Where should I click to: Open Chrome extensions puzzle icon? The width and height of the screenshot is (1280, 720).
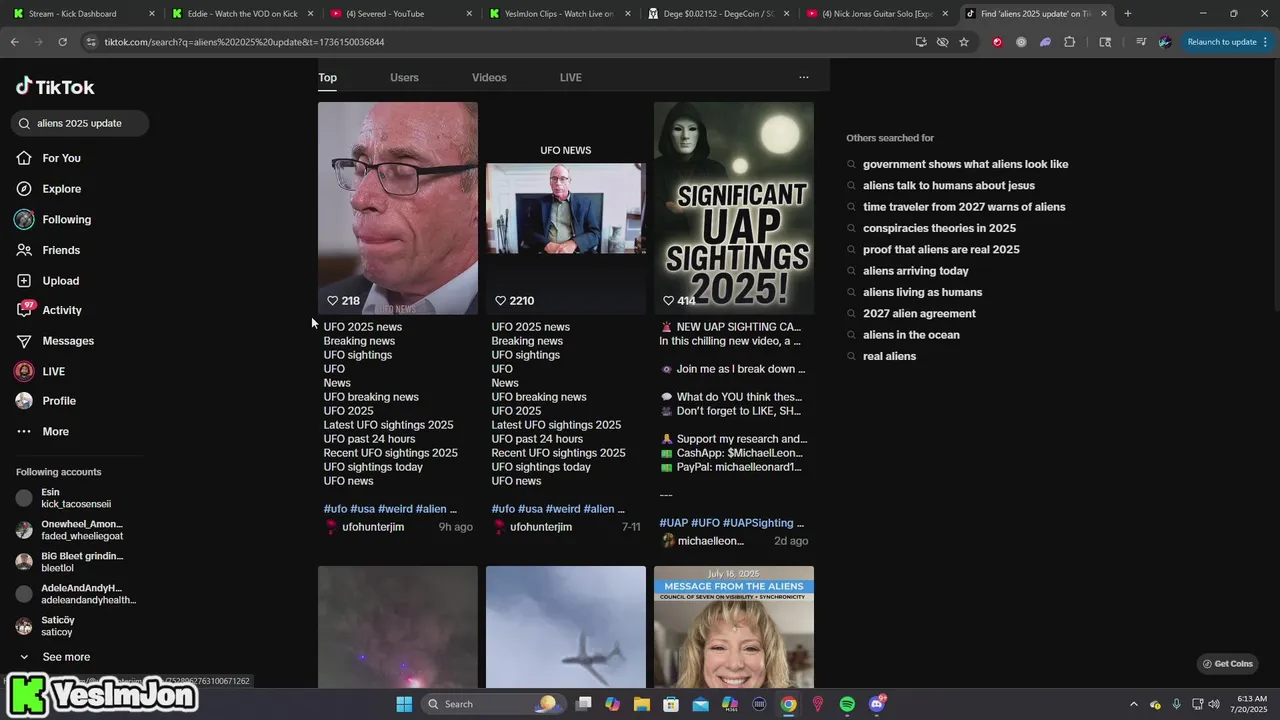pyautogui.click(x=1069, y=42)
